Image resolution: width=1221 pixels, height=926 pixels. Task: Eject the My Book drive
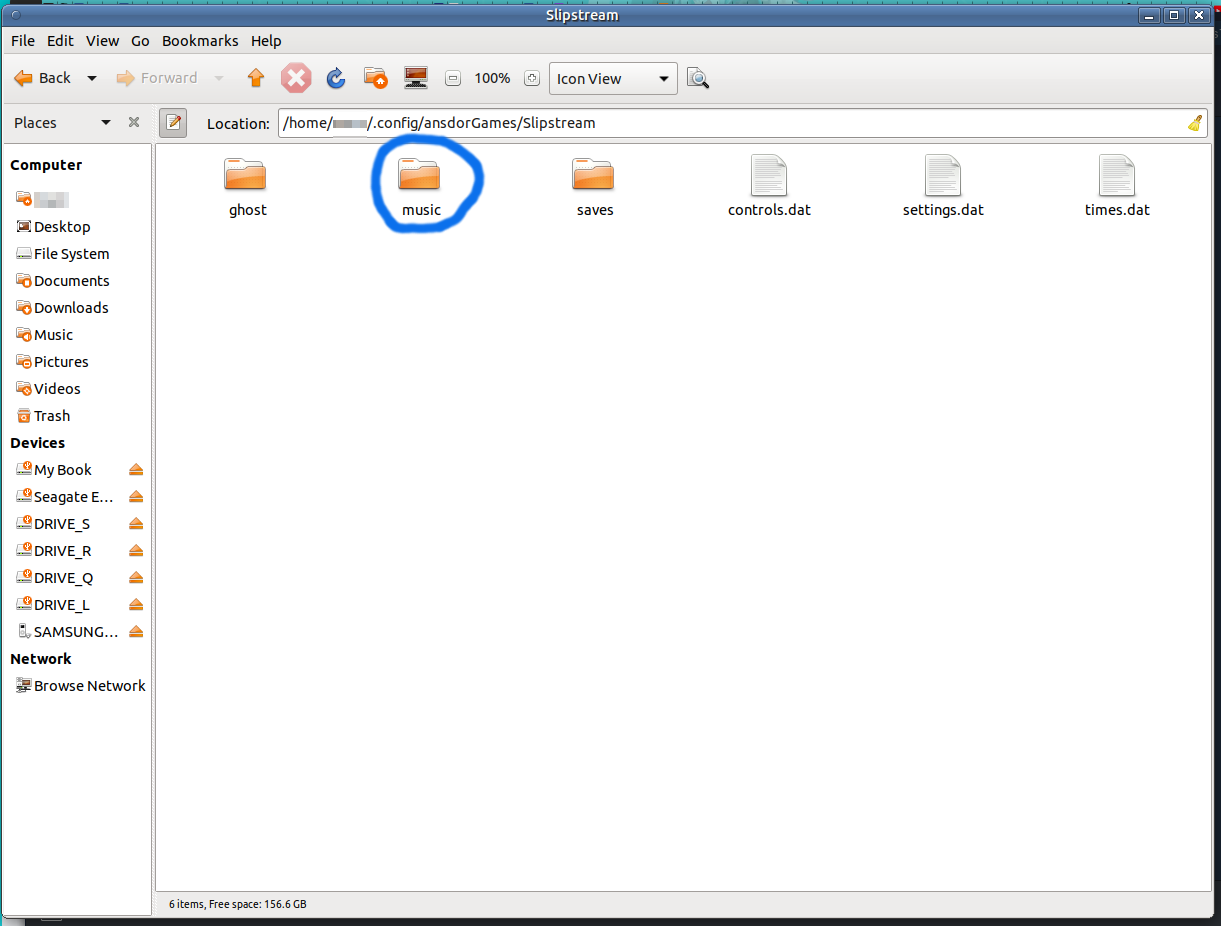[x=136, y=470]
